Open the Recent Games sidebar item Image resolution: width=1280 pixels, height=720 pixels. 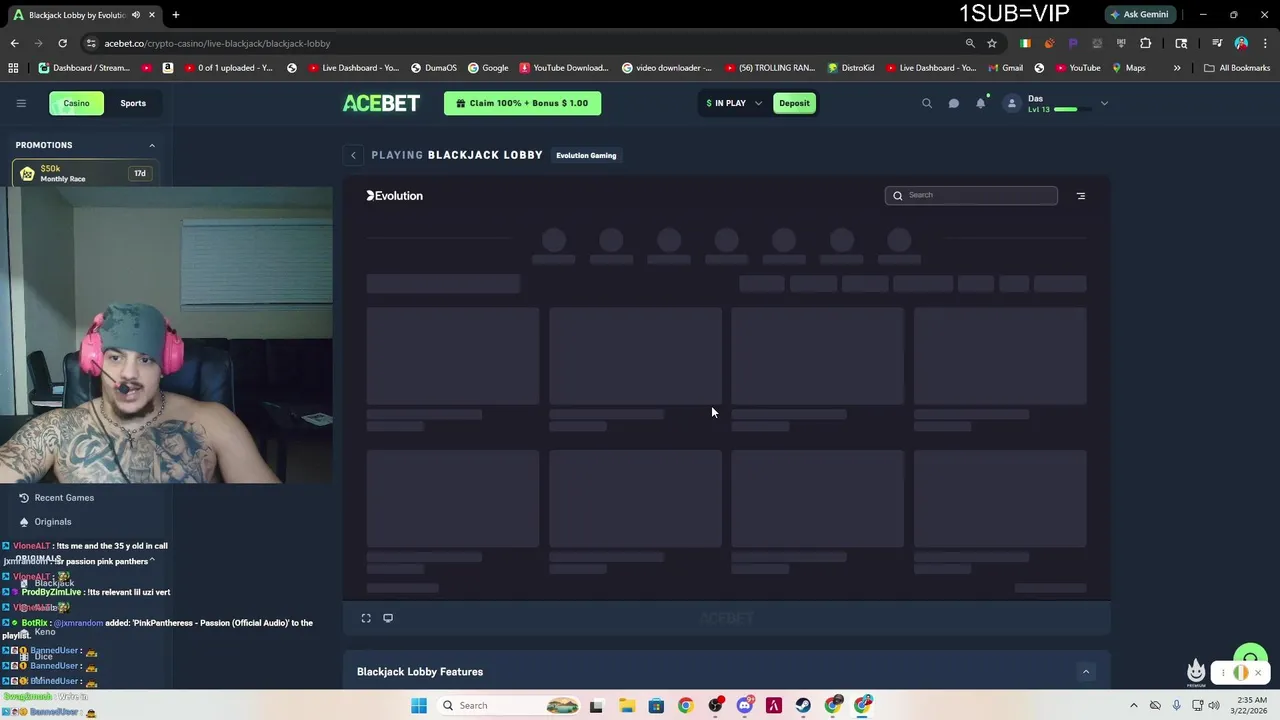click(x=56, y=498)
